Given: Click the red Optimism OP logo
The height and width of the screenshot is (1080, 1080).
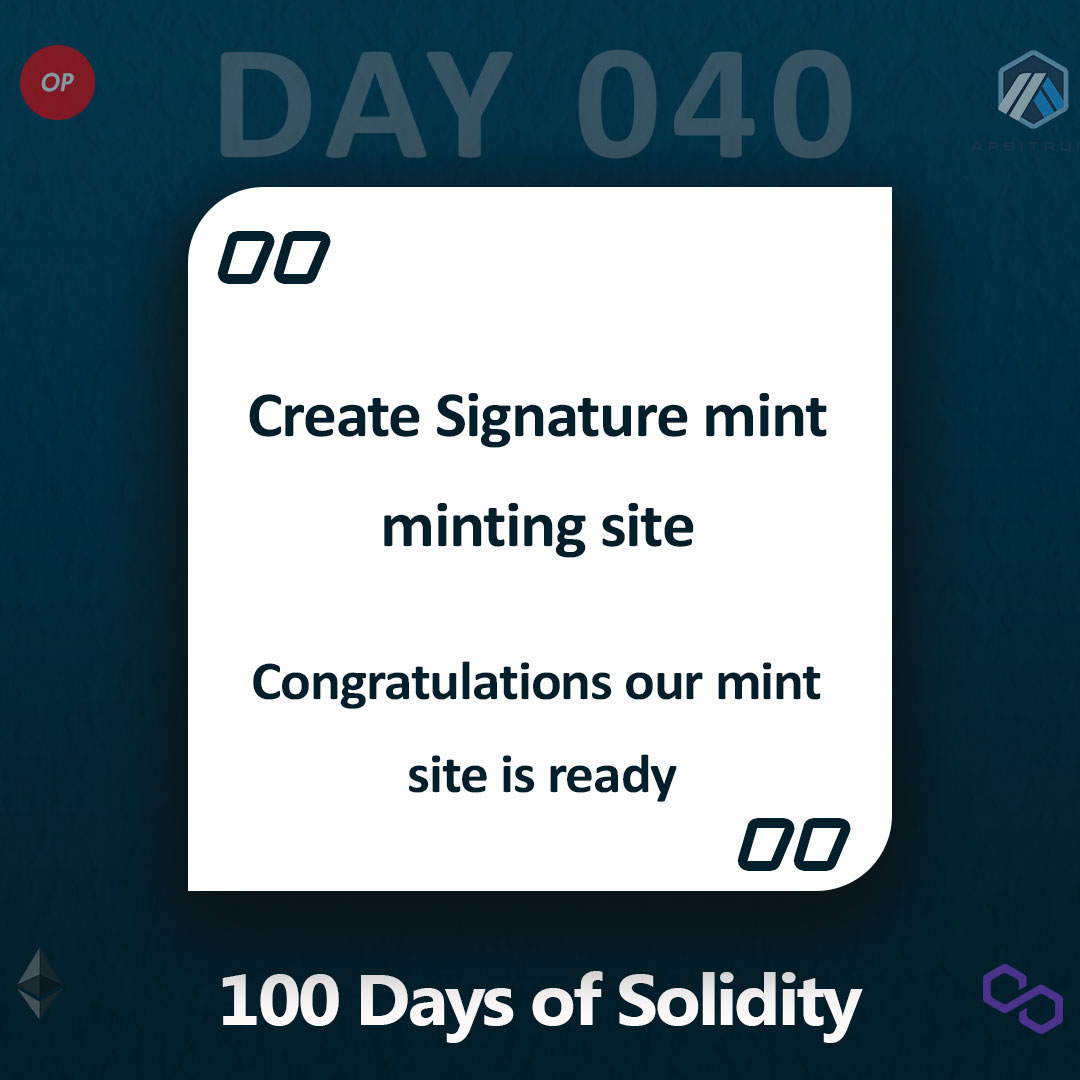Looking at the screenshot, I should pos(58,82).
